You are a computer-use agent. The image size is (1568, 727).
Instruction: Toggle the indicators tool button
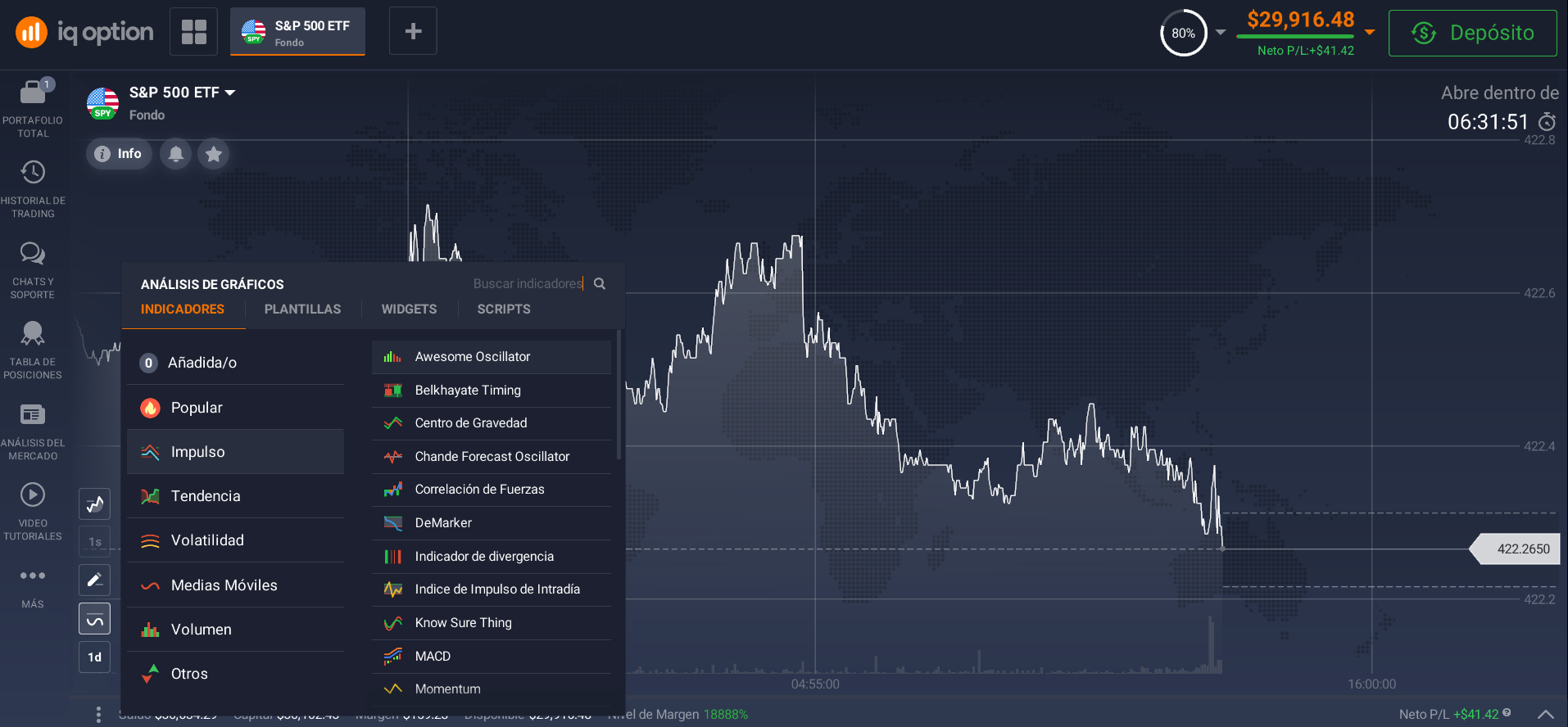[95, 618]
